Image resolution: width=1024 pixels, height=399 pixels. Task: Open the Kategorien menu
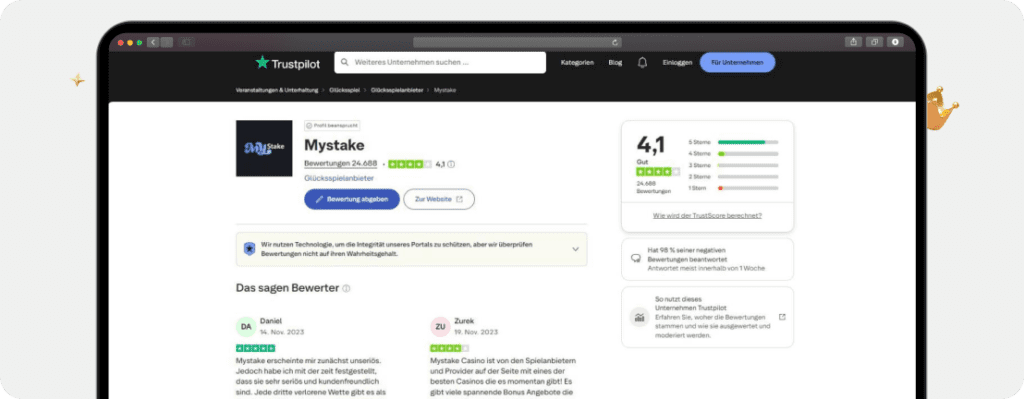click(x=577, y=63)
